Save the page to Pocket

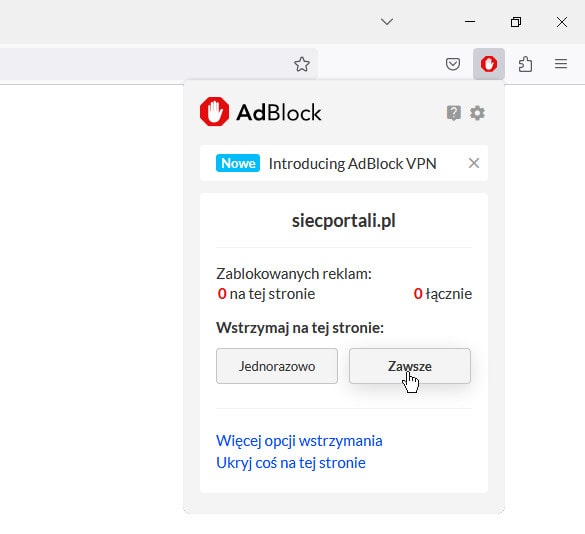point(453,64)
